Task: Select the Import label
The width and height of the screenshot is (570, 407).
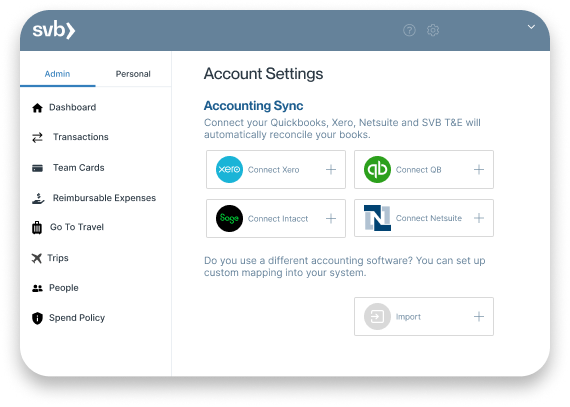Action: tap(408, 317)
